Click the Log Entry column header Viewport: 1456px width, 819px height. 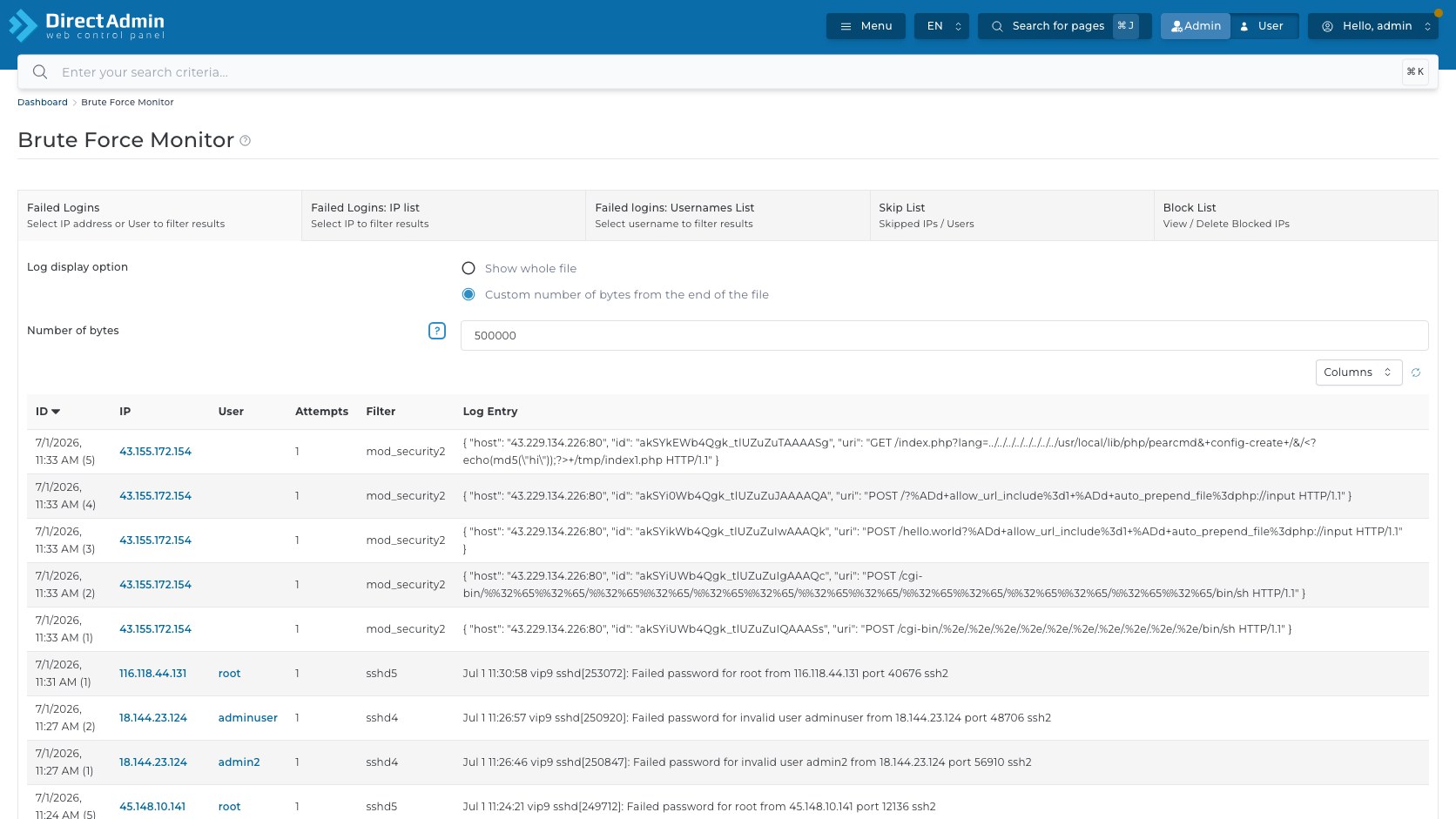coord(490,412)
